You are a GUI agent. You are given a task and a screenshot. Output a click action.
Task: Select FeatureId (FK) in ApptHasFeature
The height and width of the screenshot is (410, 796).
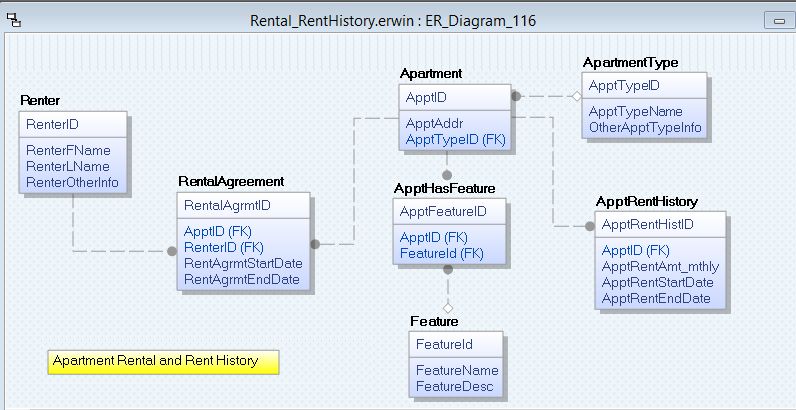click(x=441, y=254)
